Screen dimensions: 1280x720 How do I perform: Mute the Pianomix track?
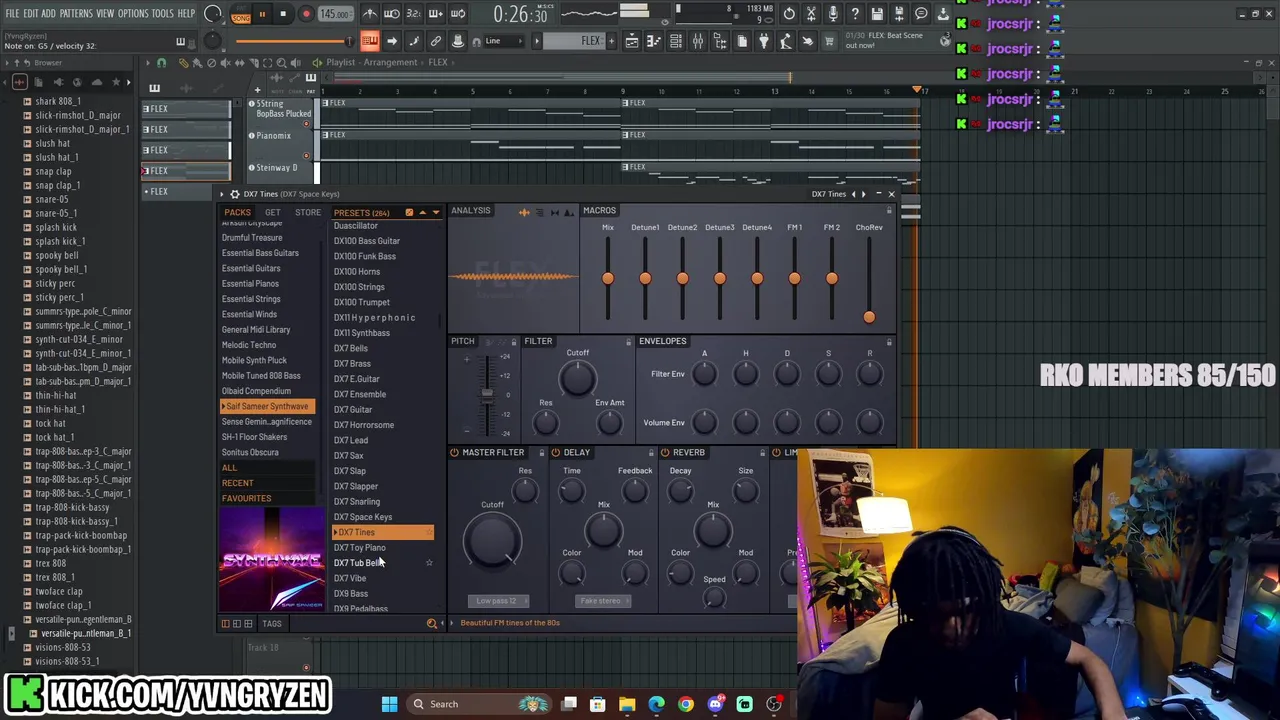[252, 135]
